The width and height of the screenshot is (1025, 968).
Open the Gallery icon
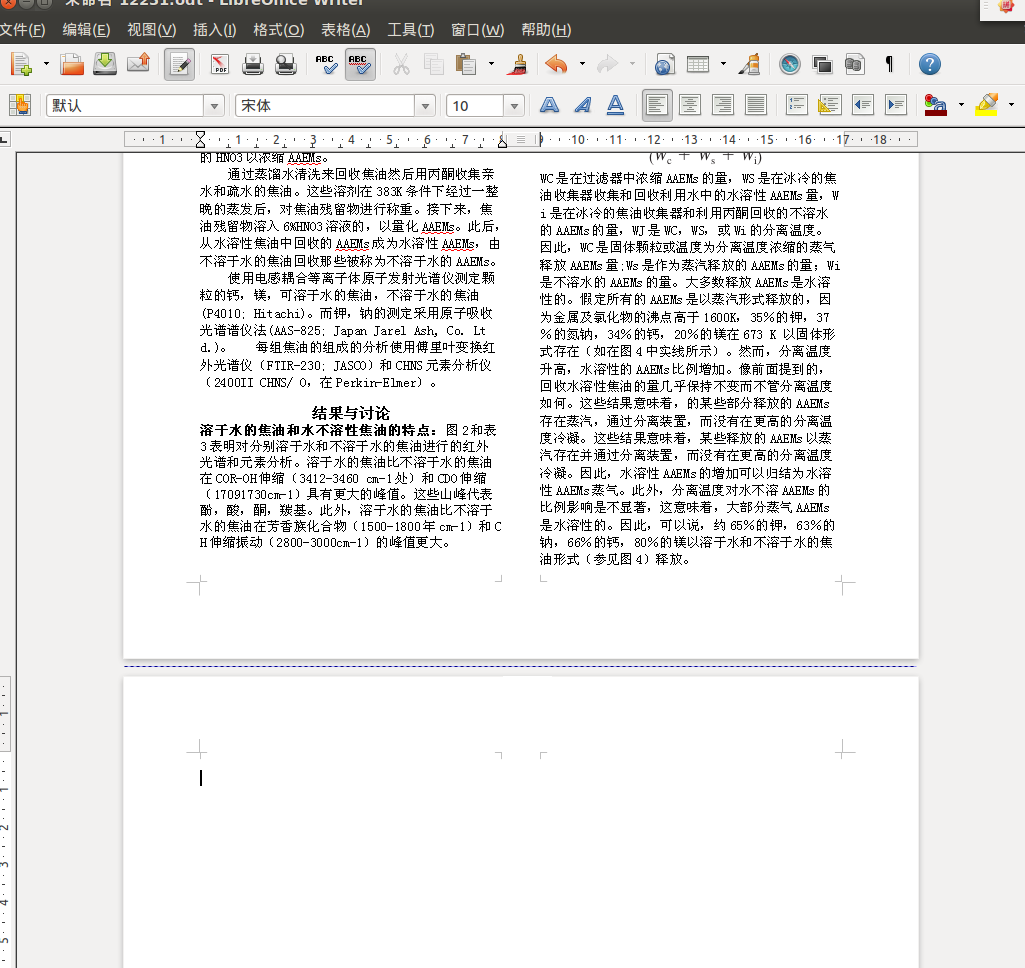(822, 64)
